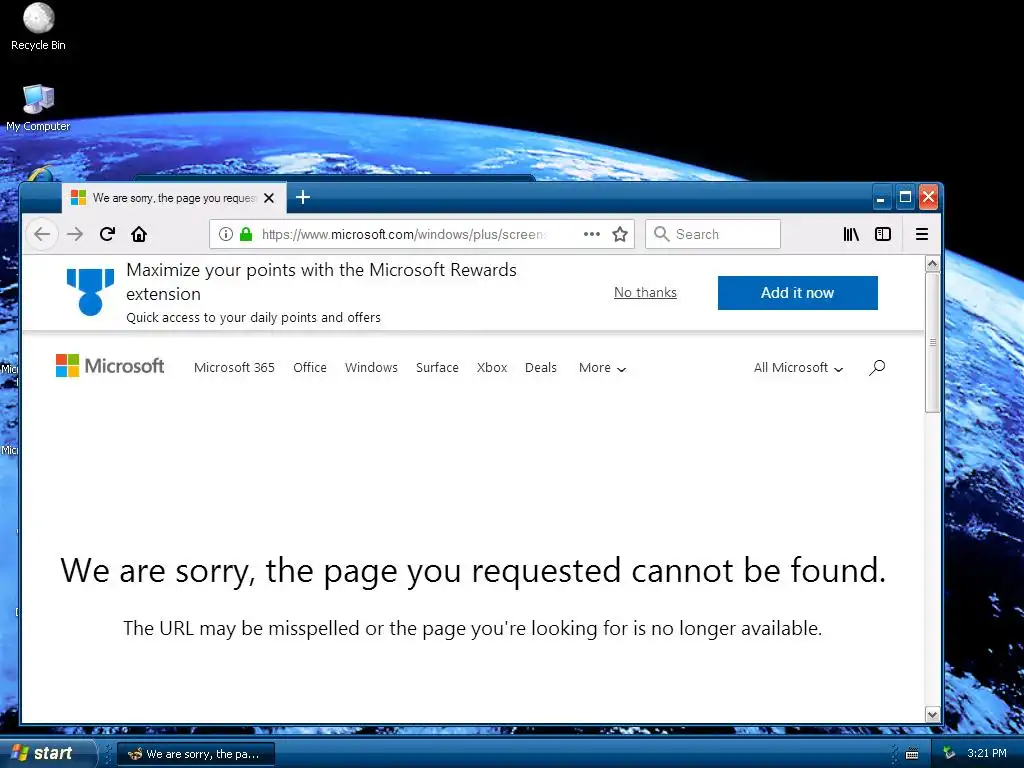Click the green padlock security icon
Screen dimensions: 1024x768
[246, 234]
